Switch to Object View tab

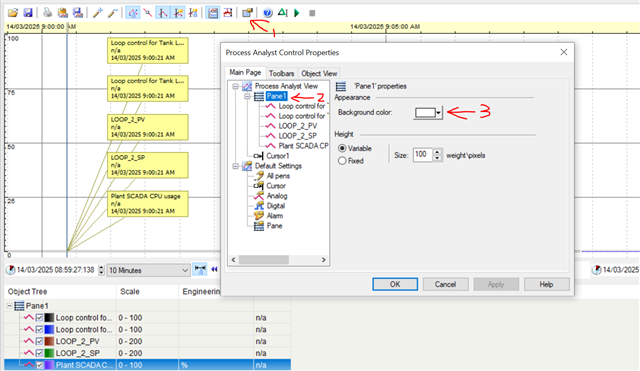click(319, 73)
